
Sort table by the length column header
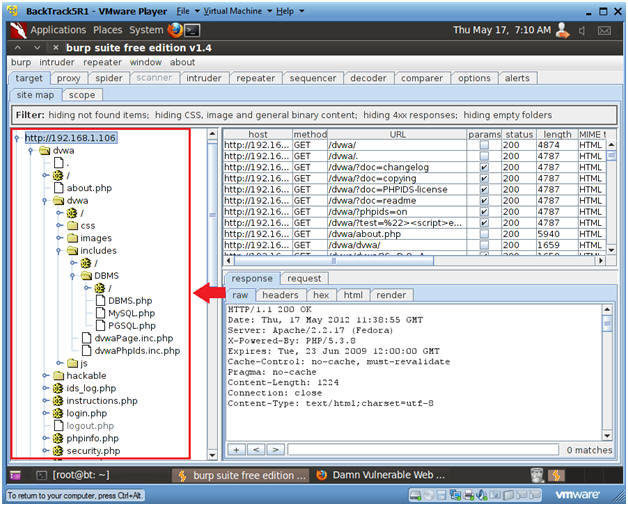tap(557, 135)
